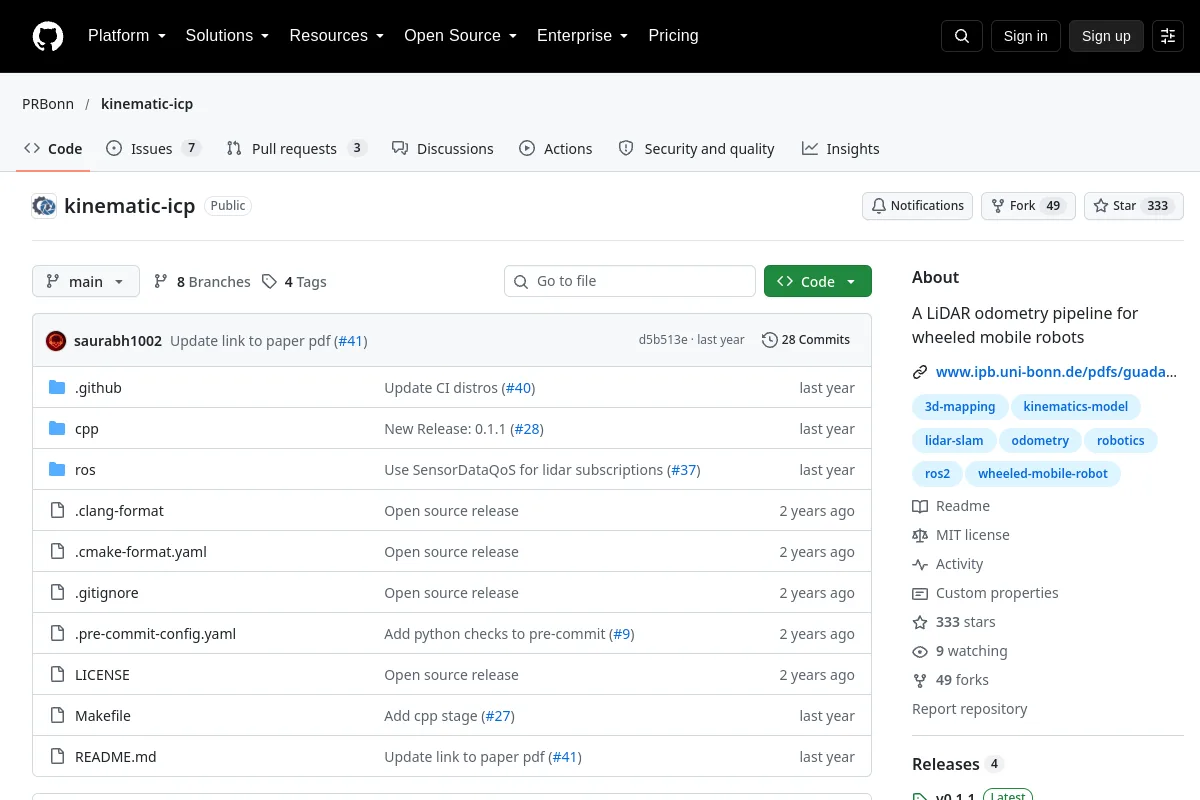Click the Readme book icon
The image size is (1200, 800).
coord(920,506)
